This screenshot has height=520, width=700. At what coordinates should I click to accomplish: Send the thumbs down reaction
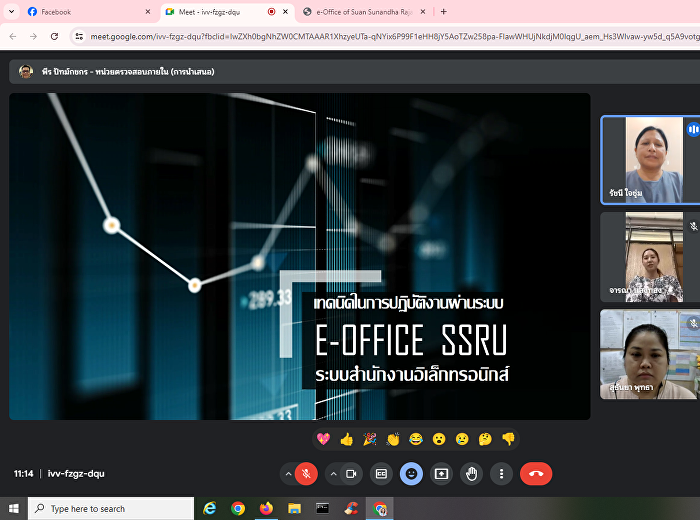508,439
